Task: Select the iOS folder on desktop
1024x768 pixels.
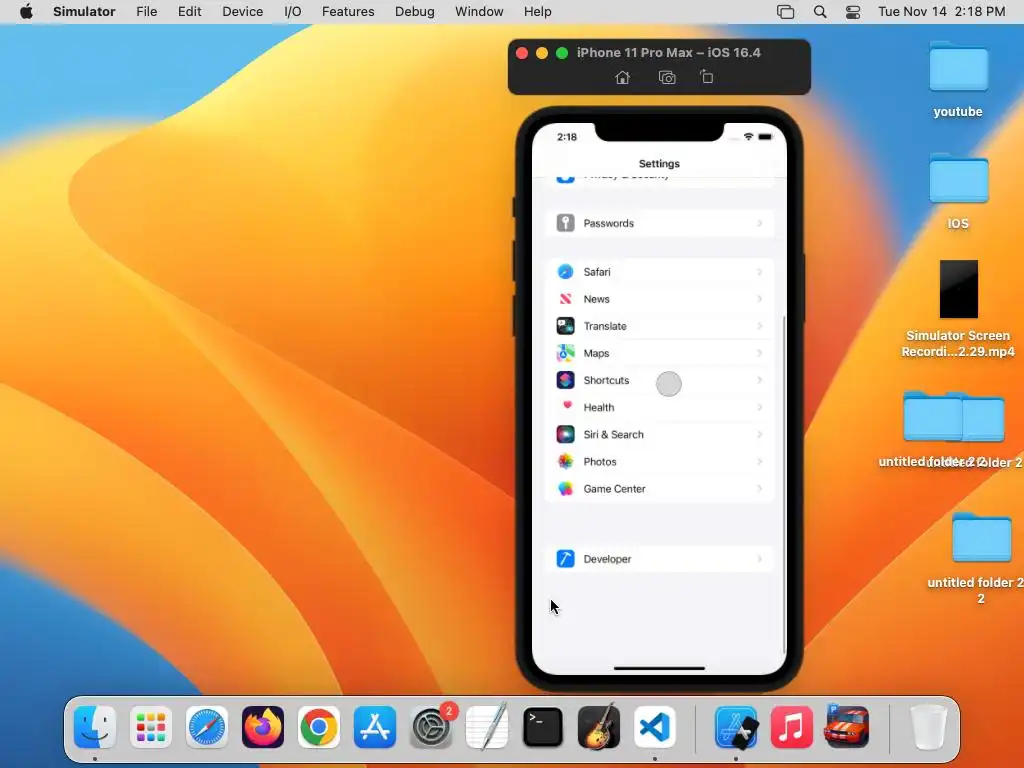Action: tap(958, 179)
